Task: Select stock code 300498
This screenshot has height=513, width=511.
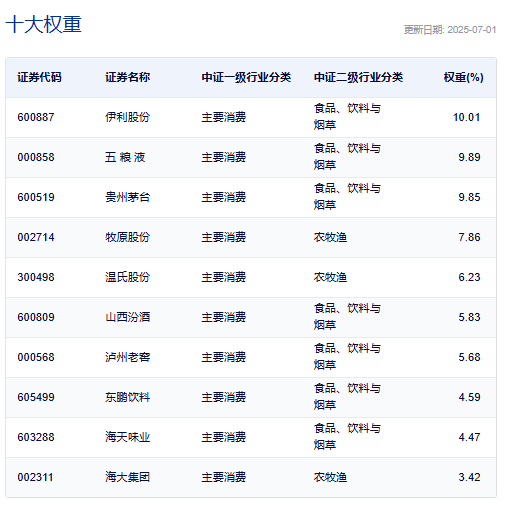Action: tap(36, 277)
